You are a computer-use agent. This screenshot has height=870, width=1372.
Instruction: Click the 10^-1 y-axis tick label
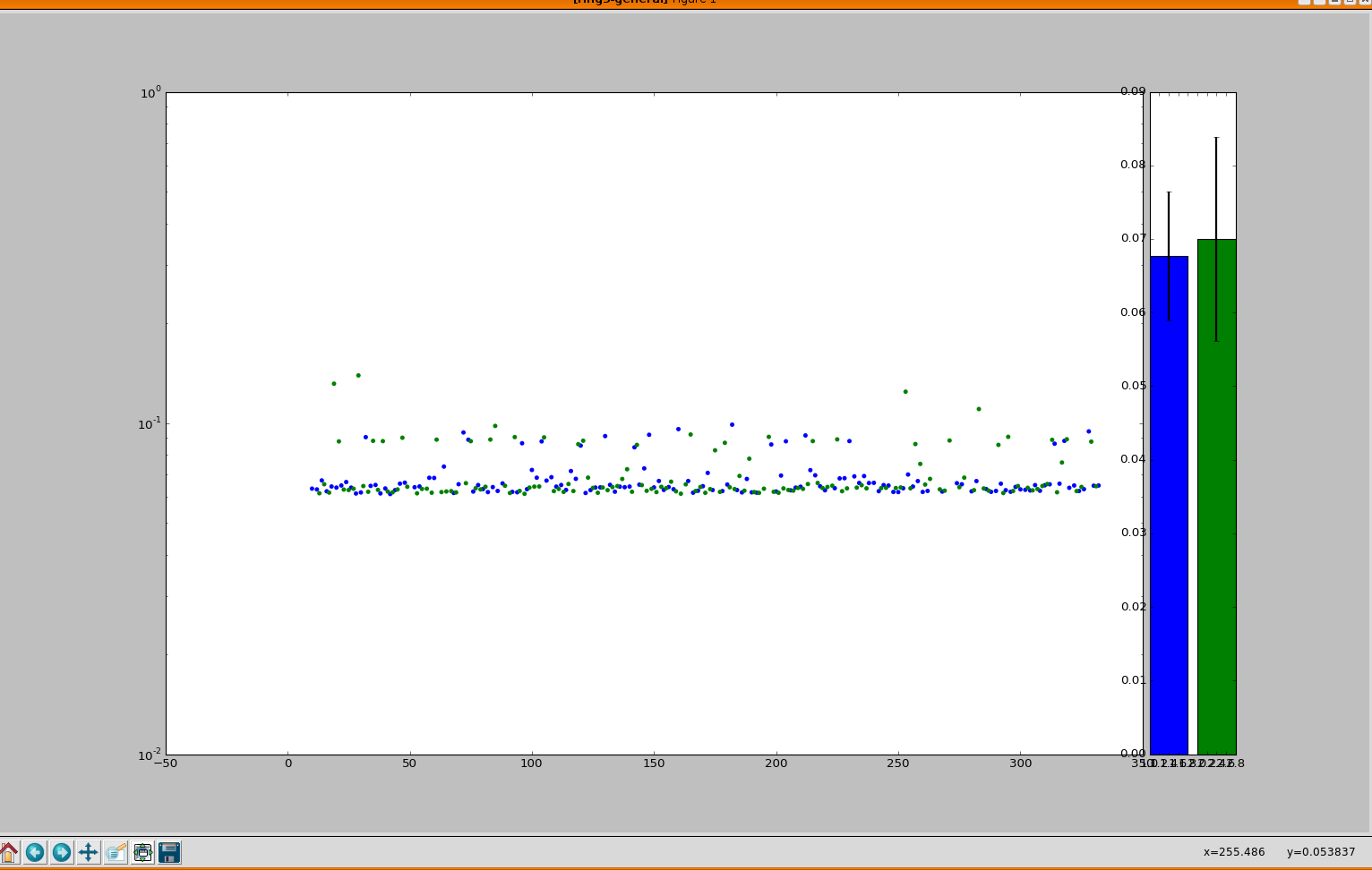tap(148, 423)
